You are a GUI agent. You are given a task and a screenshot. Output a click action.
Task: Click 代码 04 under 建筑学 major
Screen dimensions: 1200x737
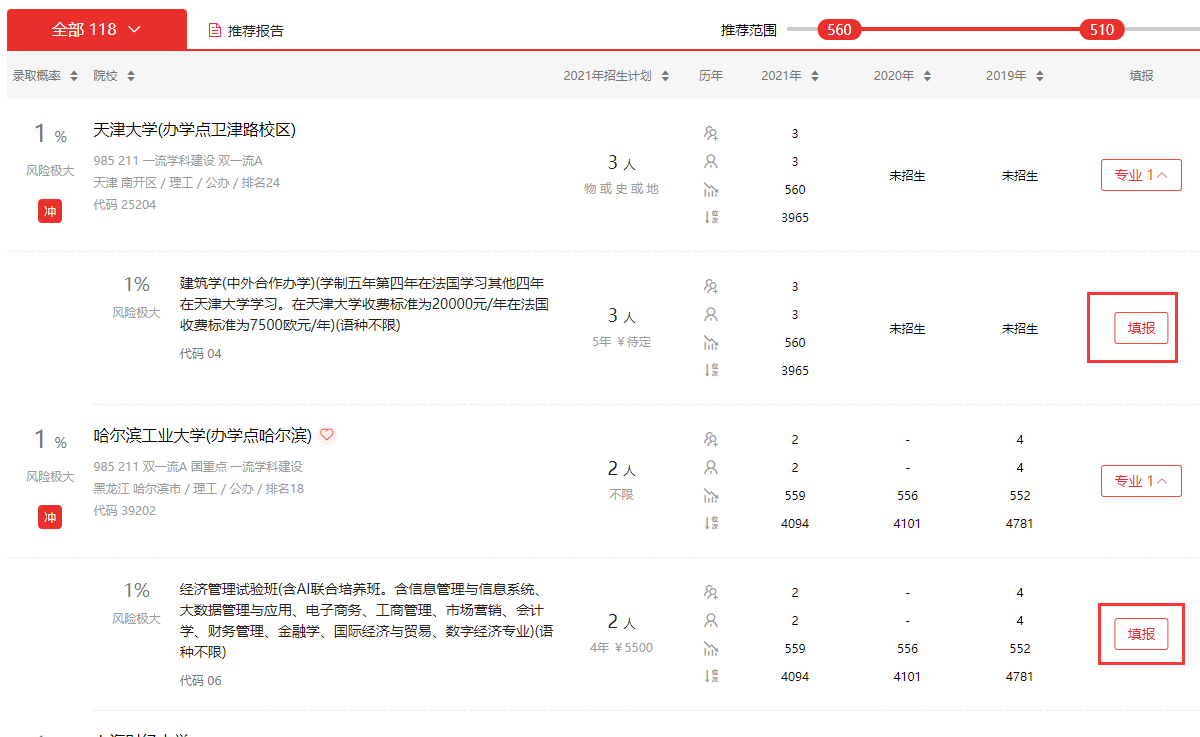(x=201, y=354)
